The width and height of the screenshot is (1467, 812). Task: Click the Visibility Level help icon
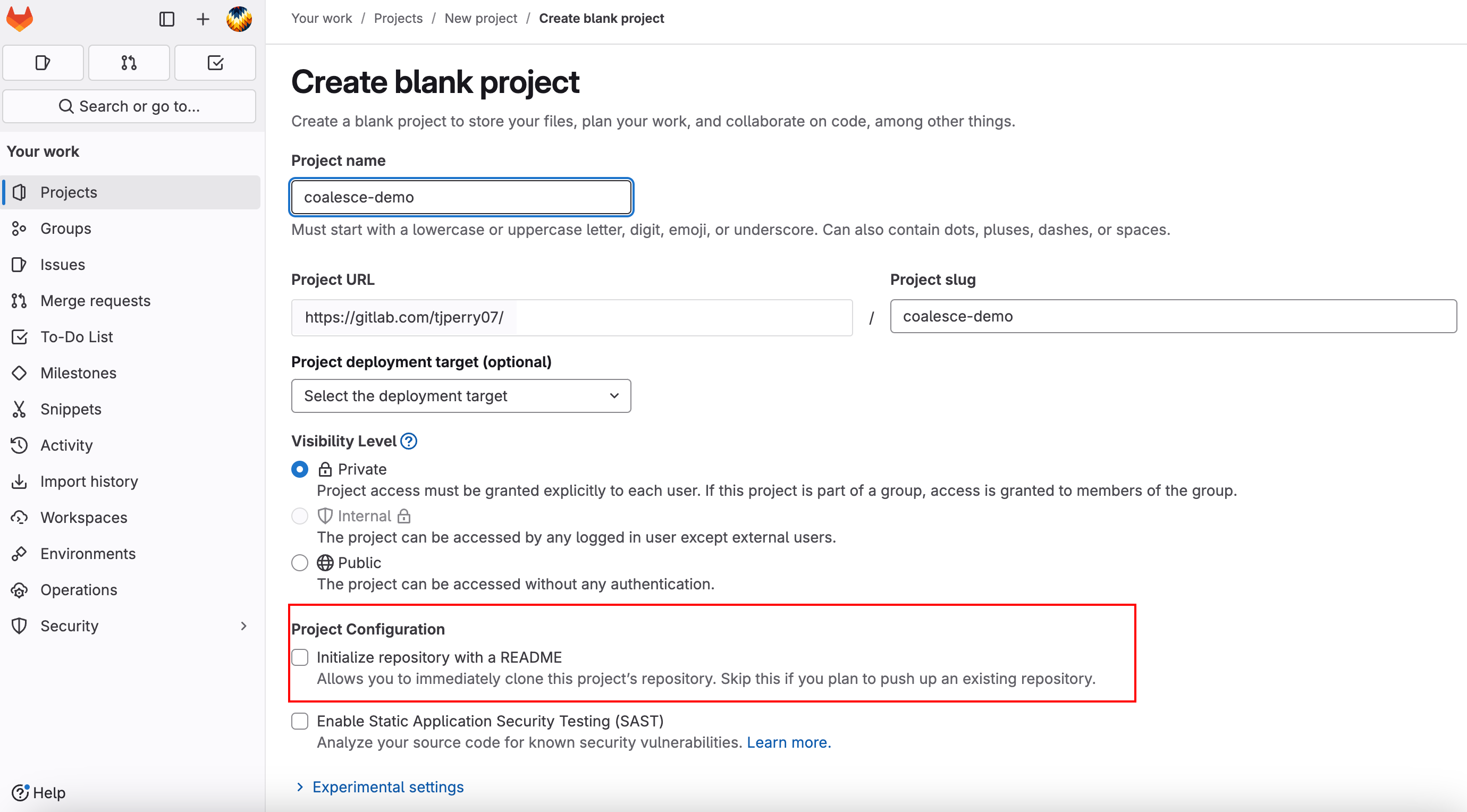pyautogui.click(x=409, y=440)
